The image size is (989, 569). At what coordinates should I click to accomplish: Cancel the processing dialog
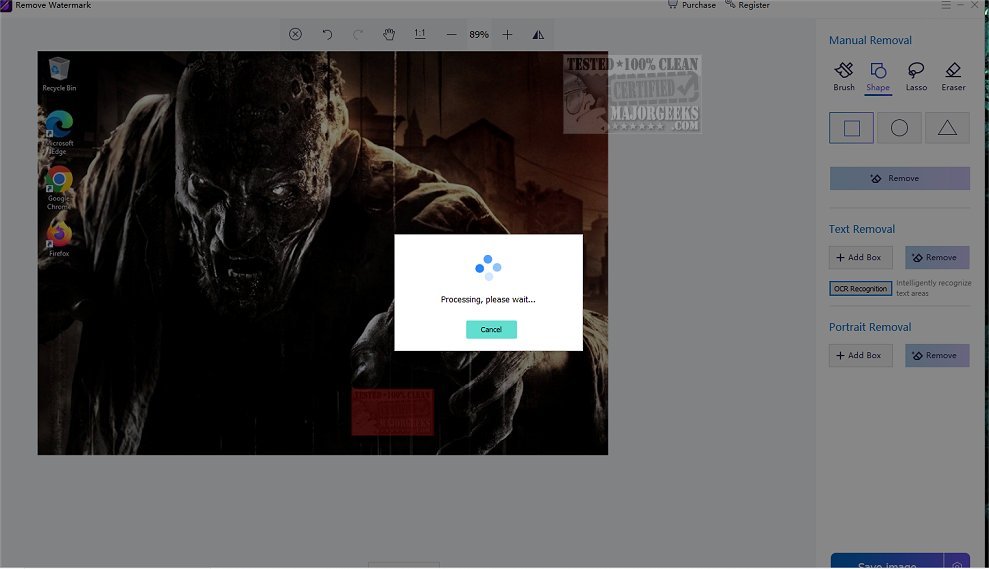491,329
